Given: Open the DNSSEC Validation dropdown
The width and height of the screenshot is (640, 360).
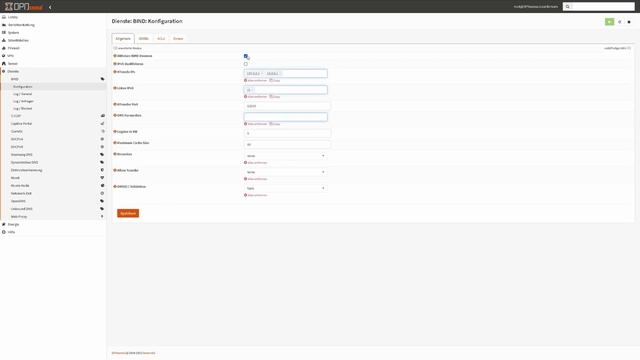Looking at the screenshot, I should [286, 188].
